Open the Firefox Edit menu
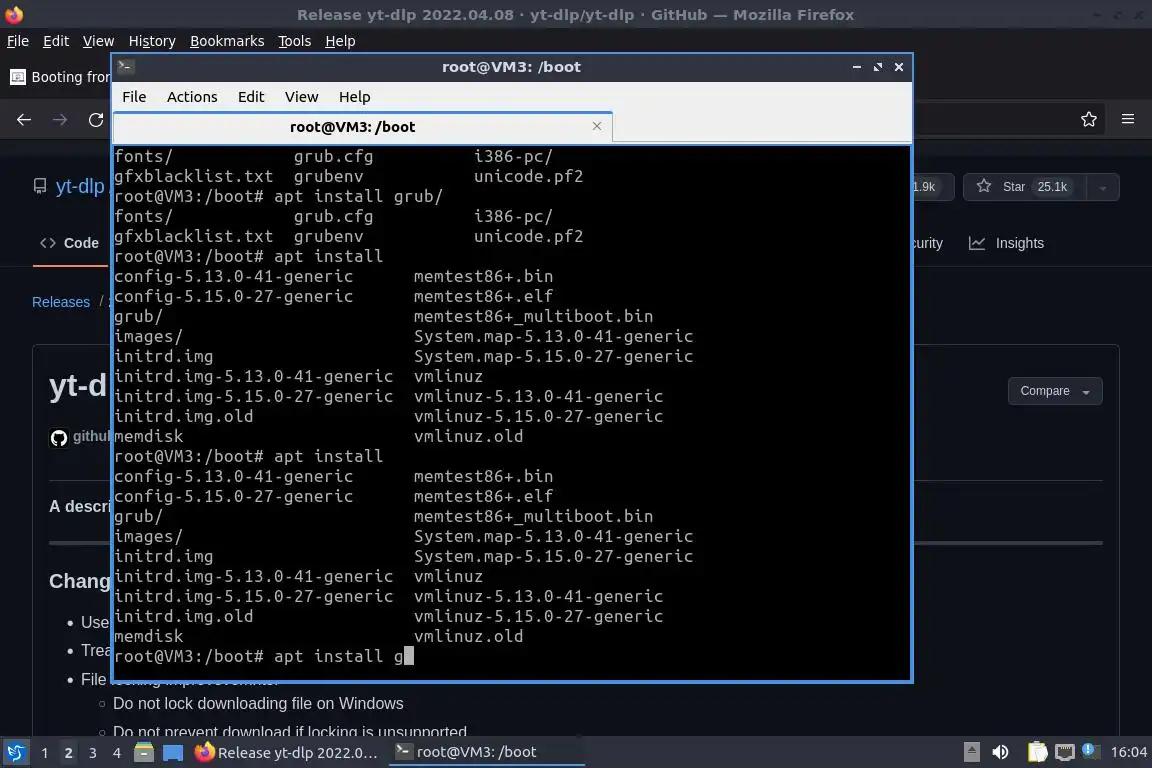The width and height of the screenshot is (1152, 768). tap(56, 41)
